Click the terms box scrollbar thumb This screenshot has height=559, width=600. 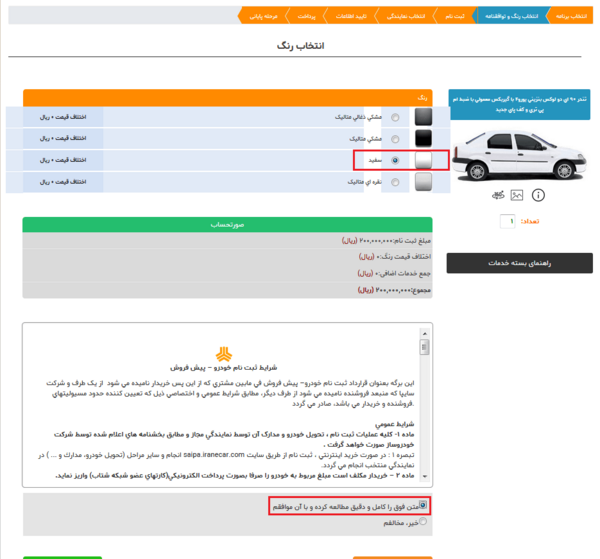tap(424, 347)
